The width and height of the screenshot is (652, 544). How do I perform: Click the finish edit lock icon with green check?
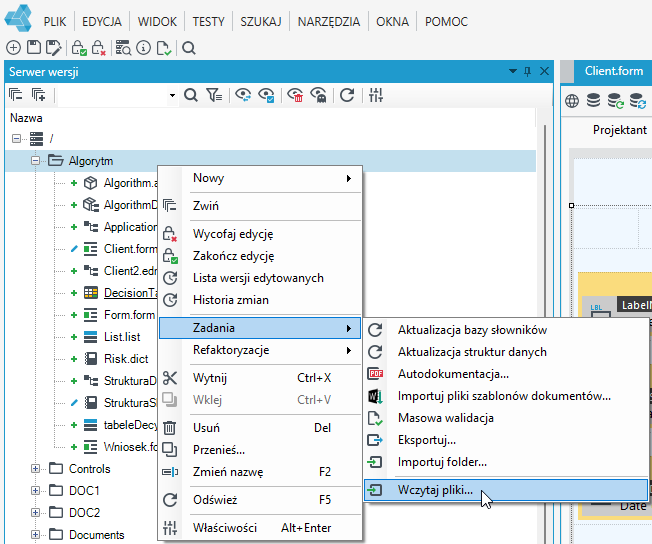click(79, 48)
